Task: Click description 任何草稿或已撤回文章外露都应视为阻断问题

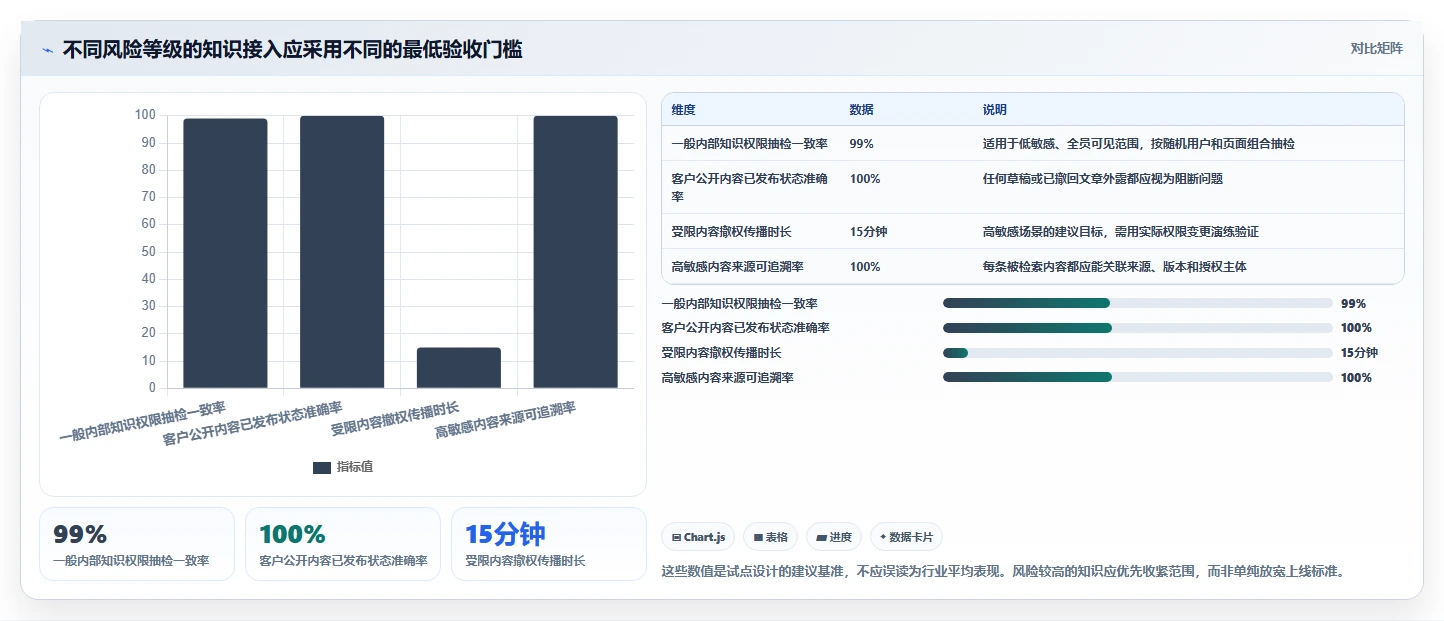Action: point(1103,179)
